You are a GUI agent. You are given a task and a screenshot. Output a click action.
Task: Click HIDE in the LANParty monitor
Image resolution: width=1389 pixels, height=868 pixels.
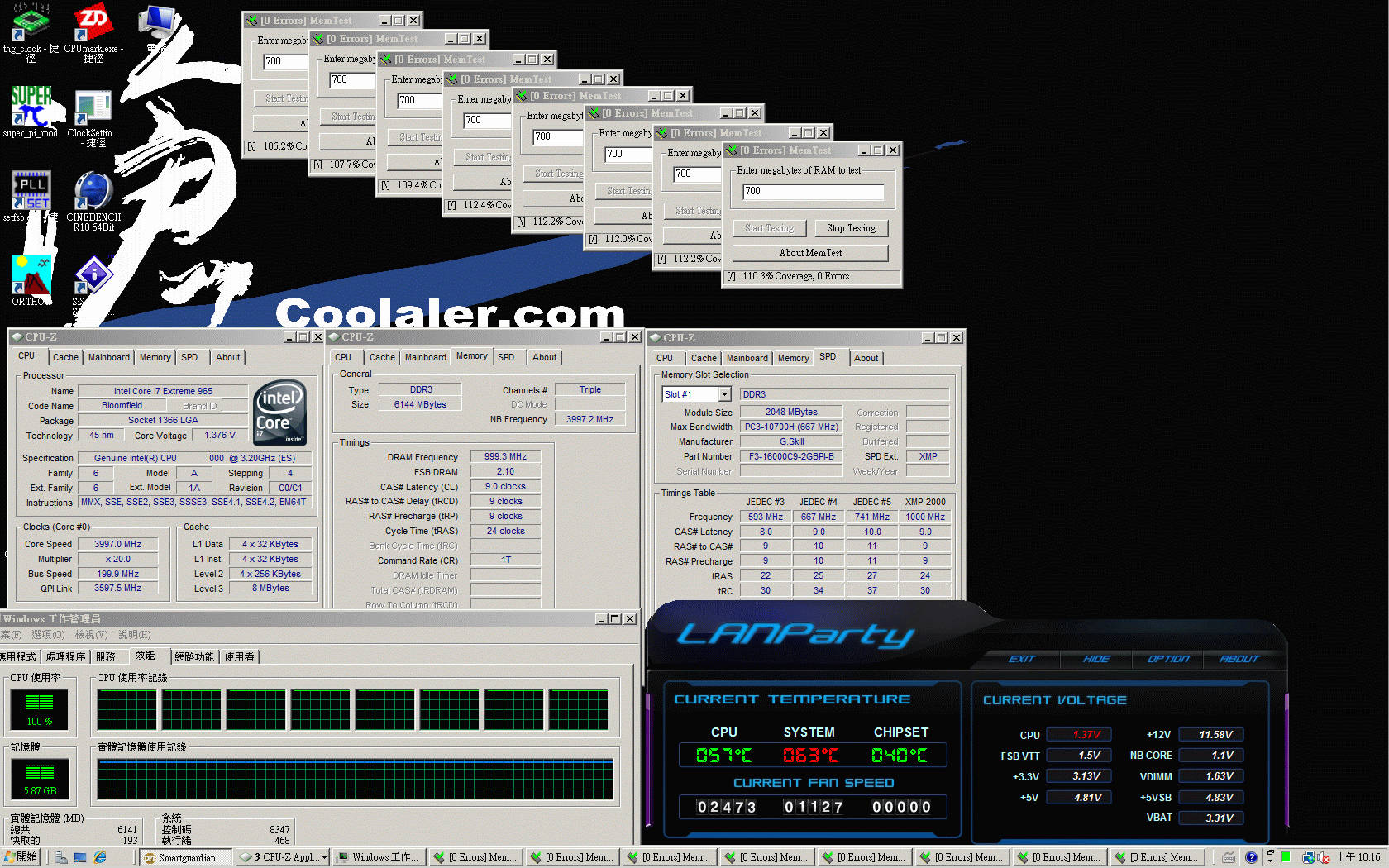click(x=1096, y=659)
